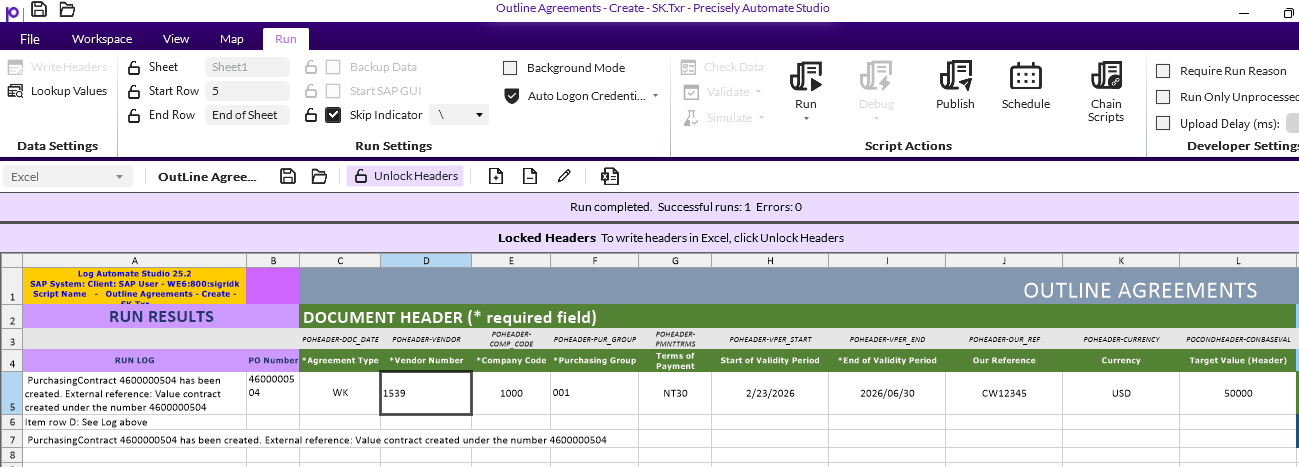The image size is (1299, 467).
Task: Save the OutLine Agreements data file
Action: click(288, 176)
